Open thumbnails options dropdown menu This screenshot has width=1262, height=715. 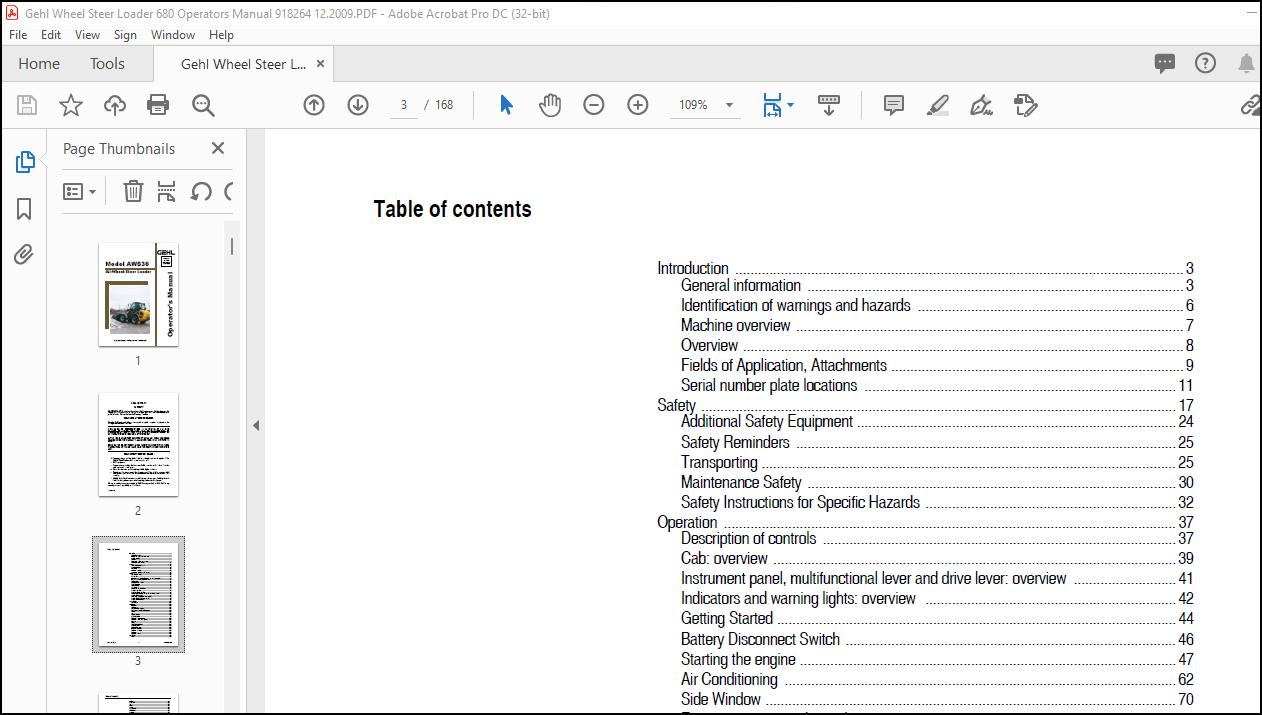(x=79, y=191)
